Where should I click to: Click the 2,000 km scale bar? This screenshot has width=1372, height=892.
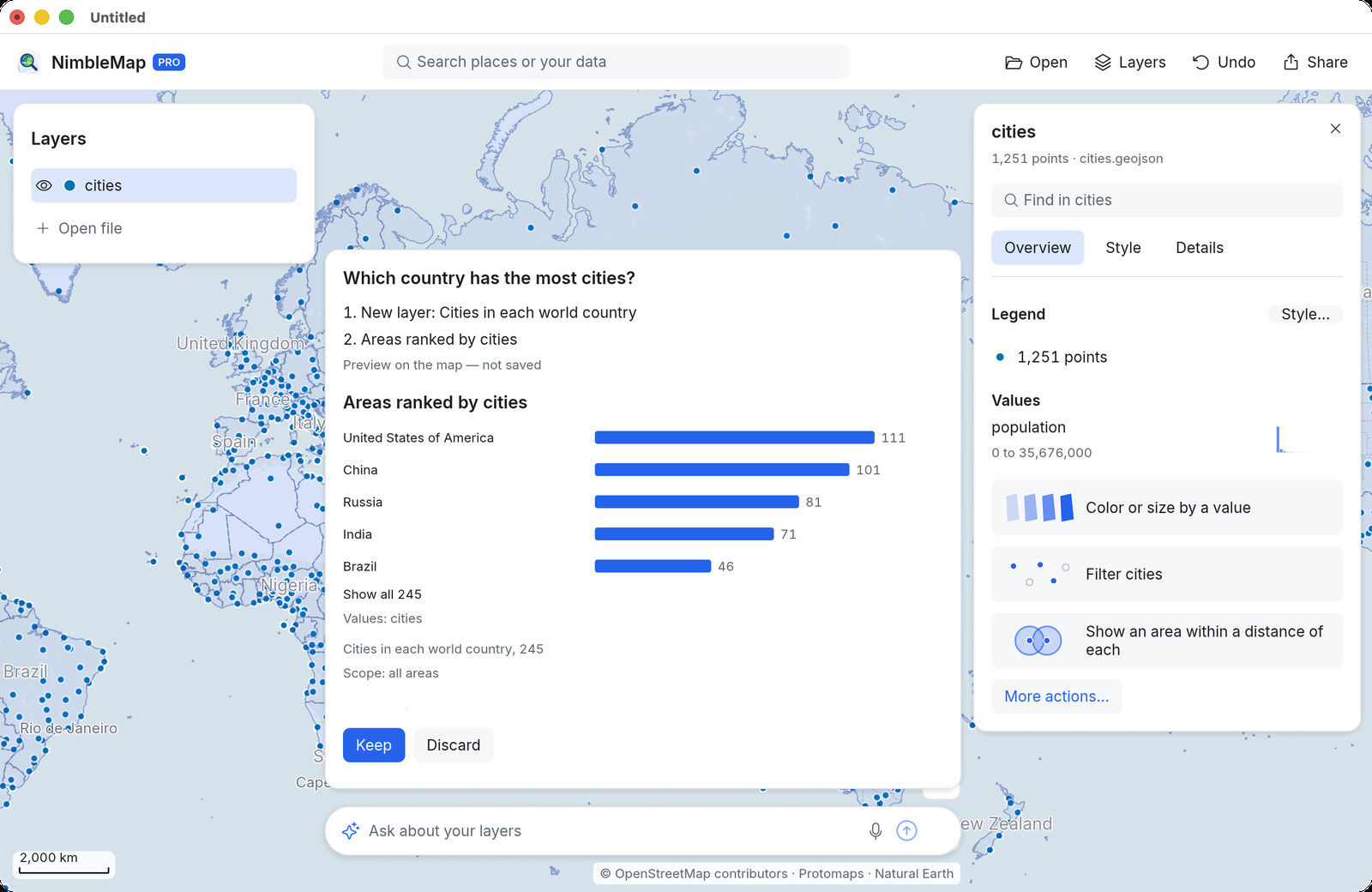(64, 864)
